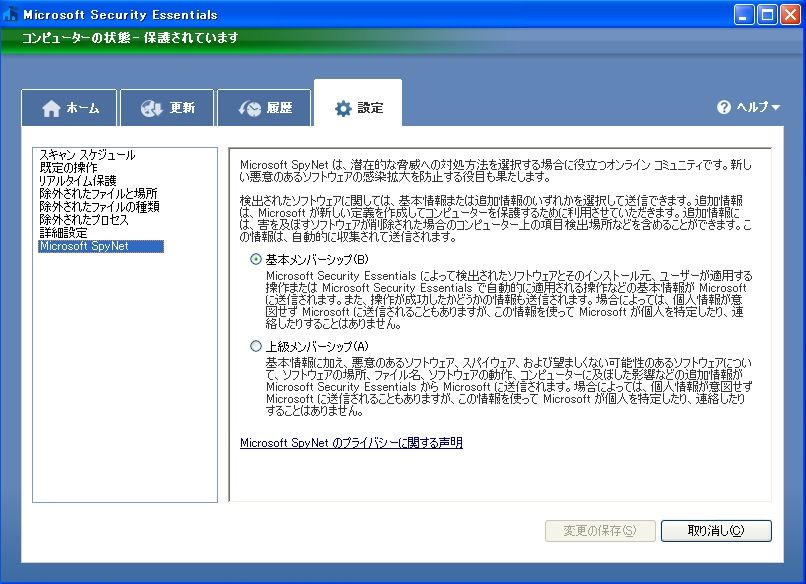
Task: Select the 設定 tab
Action: coord(358,103)
